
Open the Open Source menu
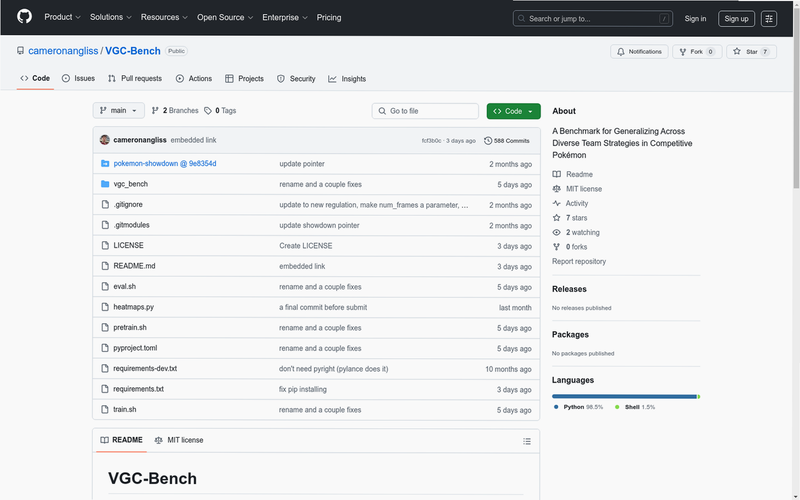(225, 17)
